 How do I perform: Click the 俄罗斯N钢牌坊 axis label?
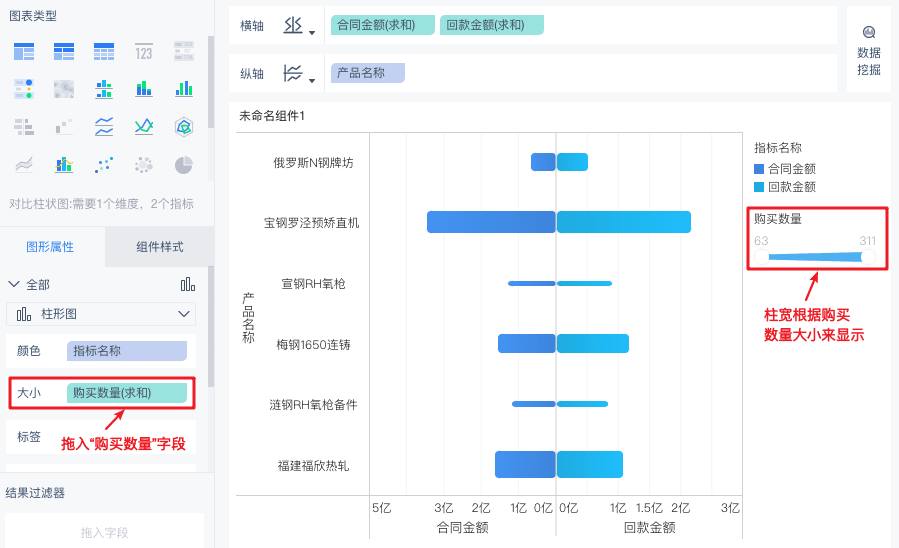(313, 163)
